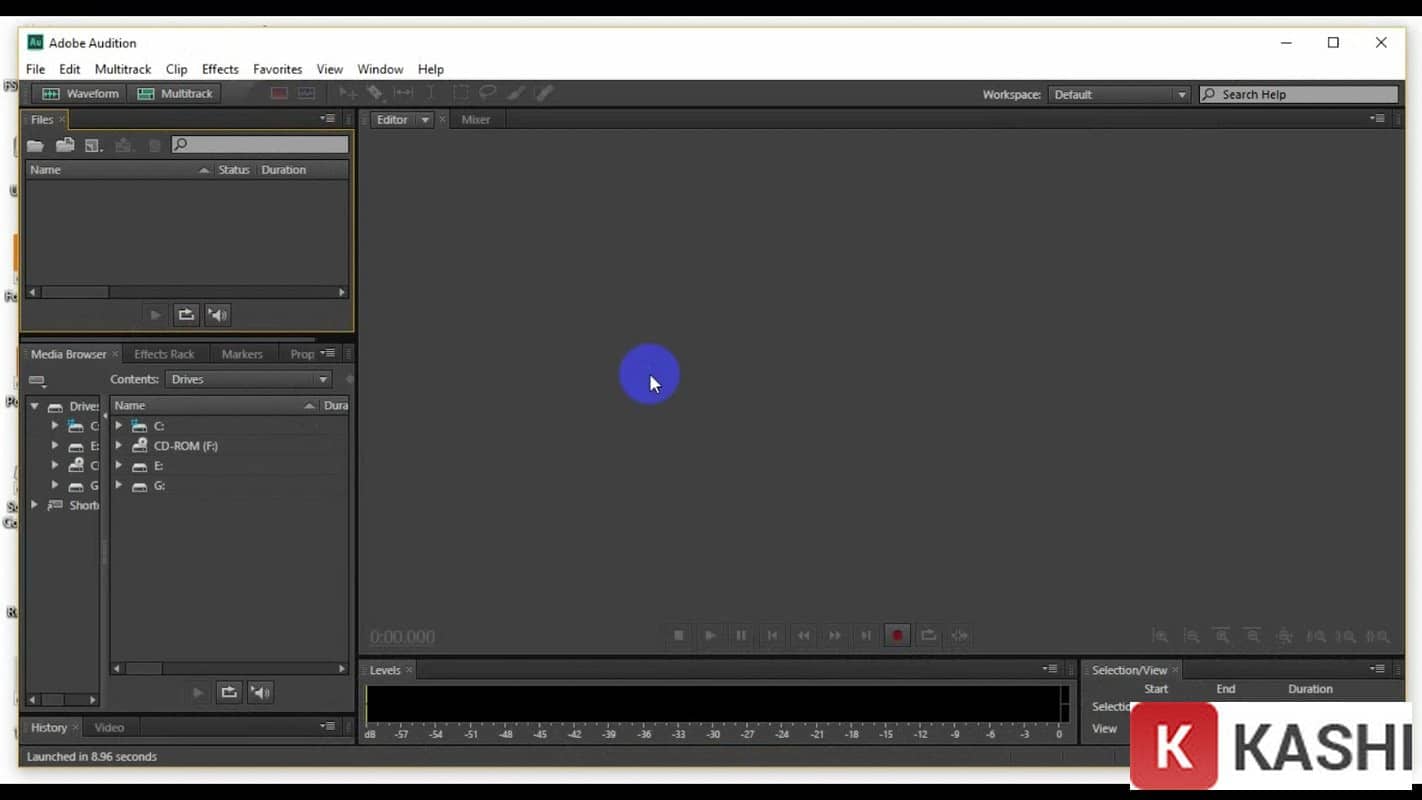This screenshot has width=1422, height=800.
Task: Select the Lasso Selection tool
Action: point(488,93)
